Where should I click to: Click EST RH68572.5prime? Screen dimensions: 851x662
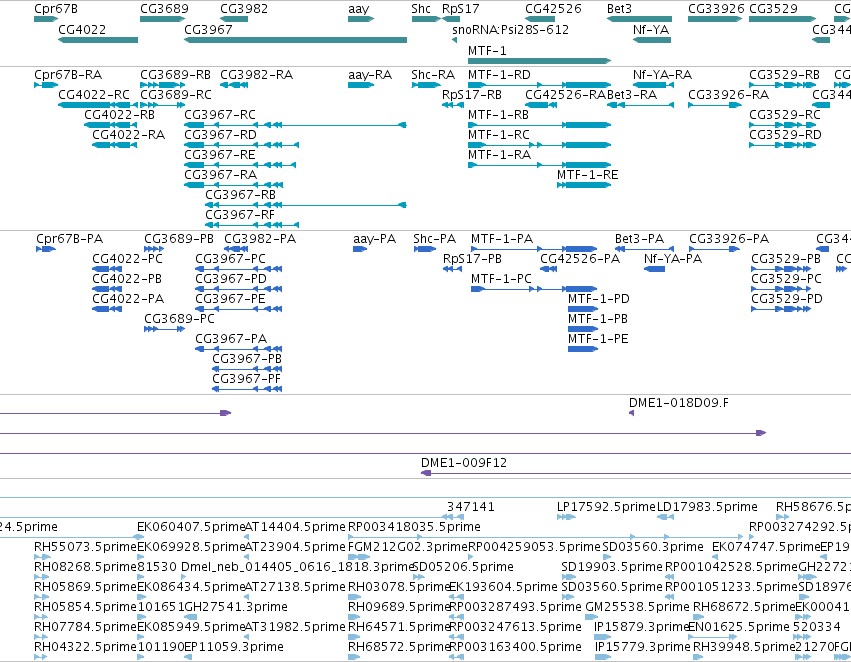coord(399,647)
